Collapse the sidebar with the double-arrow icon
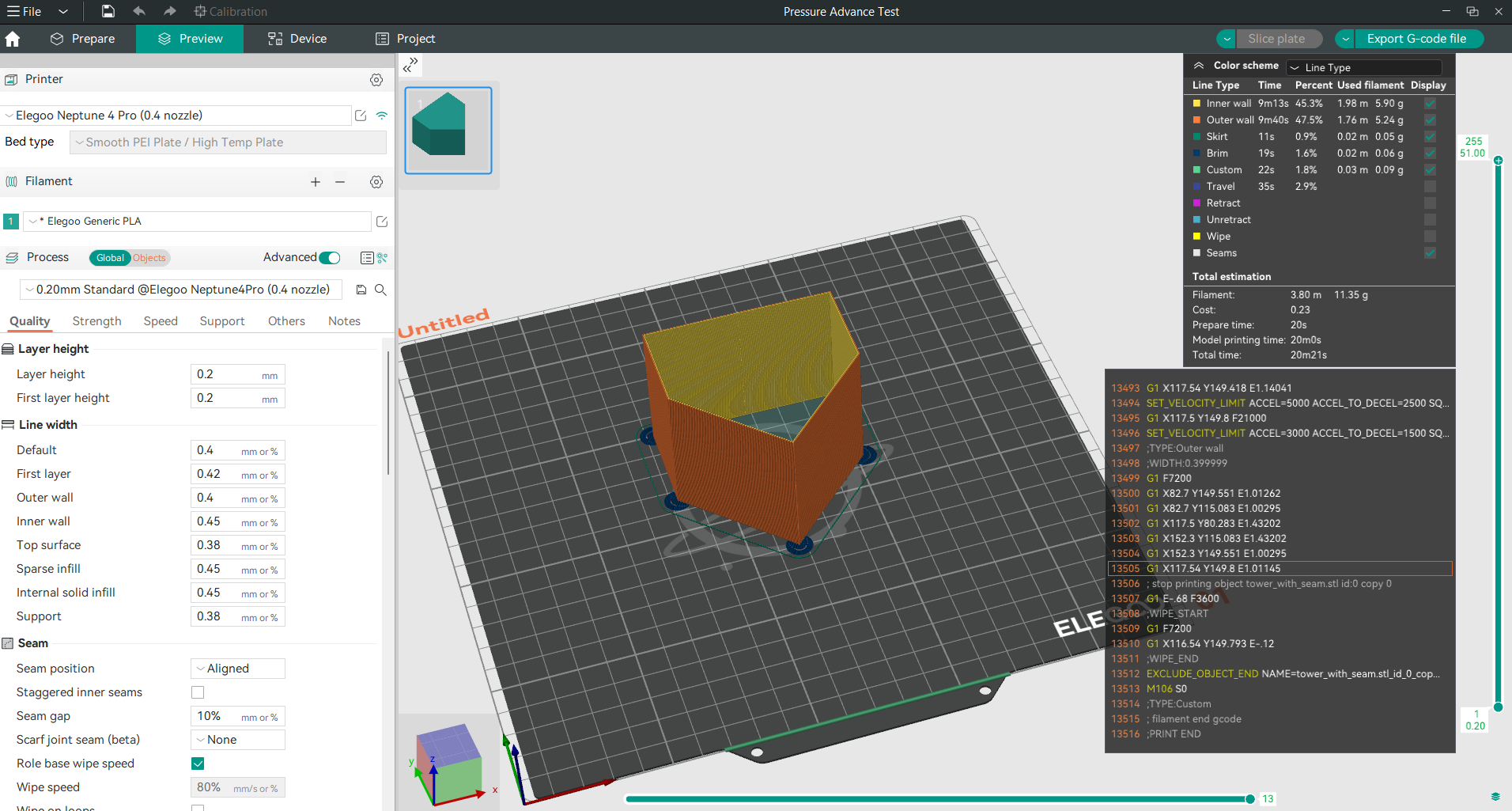 410,65
